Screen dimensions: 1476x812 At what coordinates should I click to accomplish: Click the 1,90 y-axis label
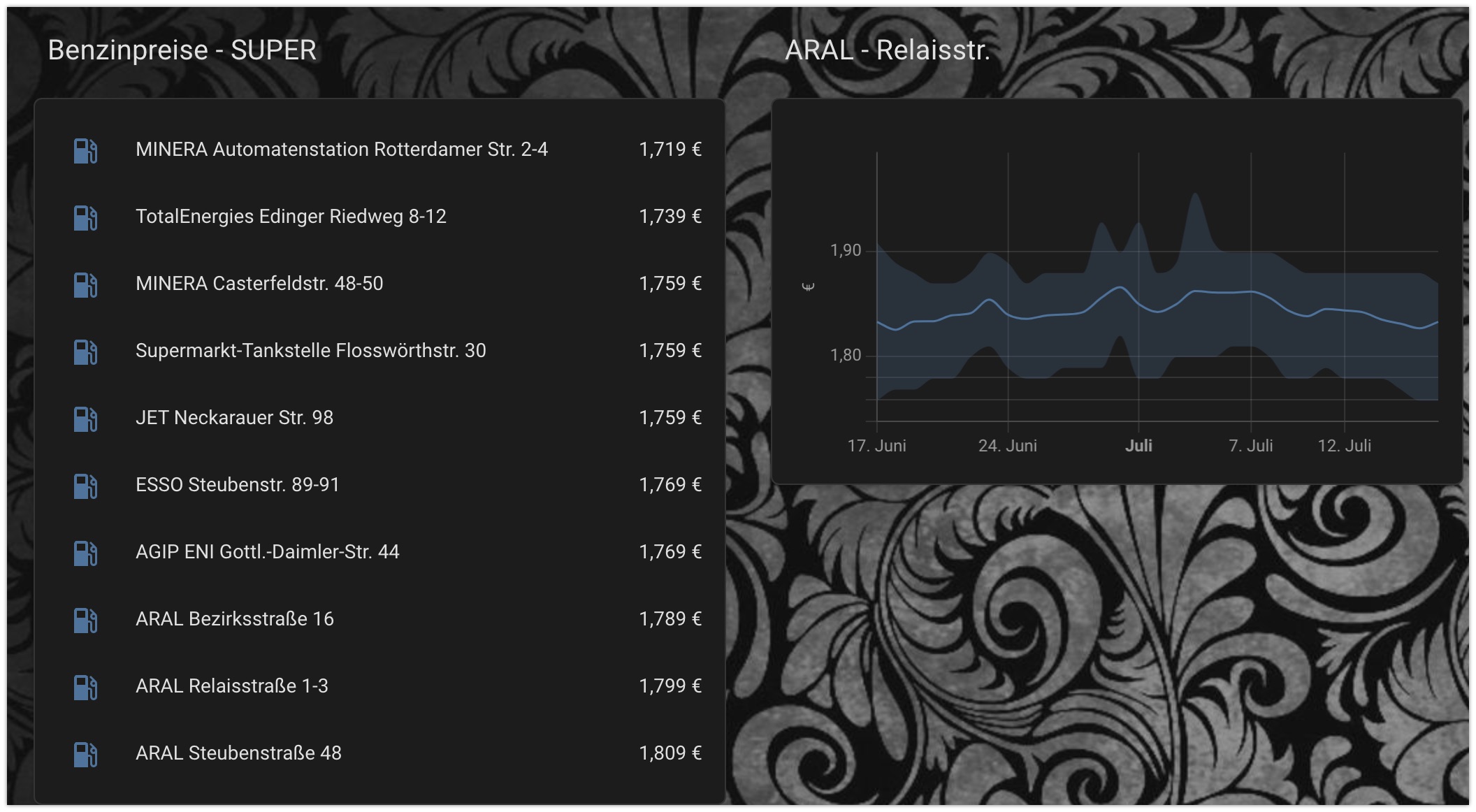[846, 251]
